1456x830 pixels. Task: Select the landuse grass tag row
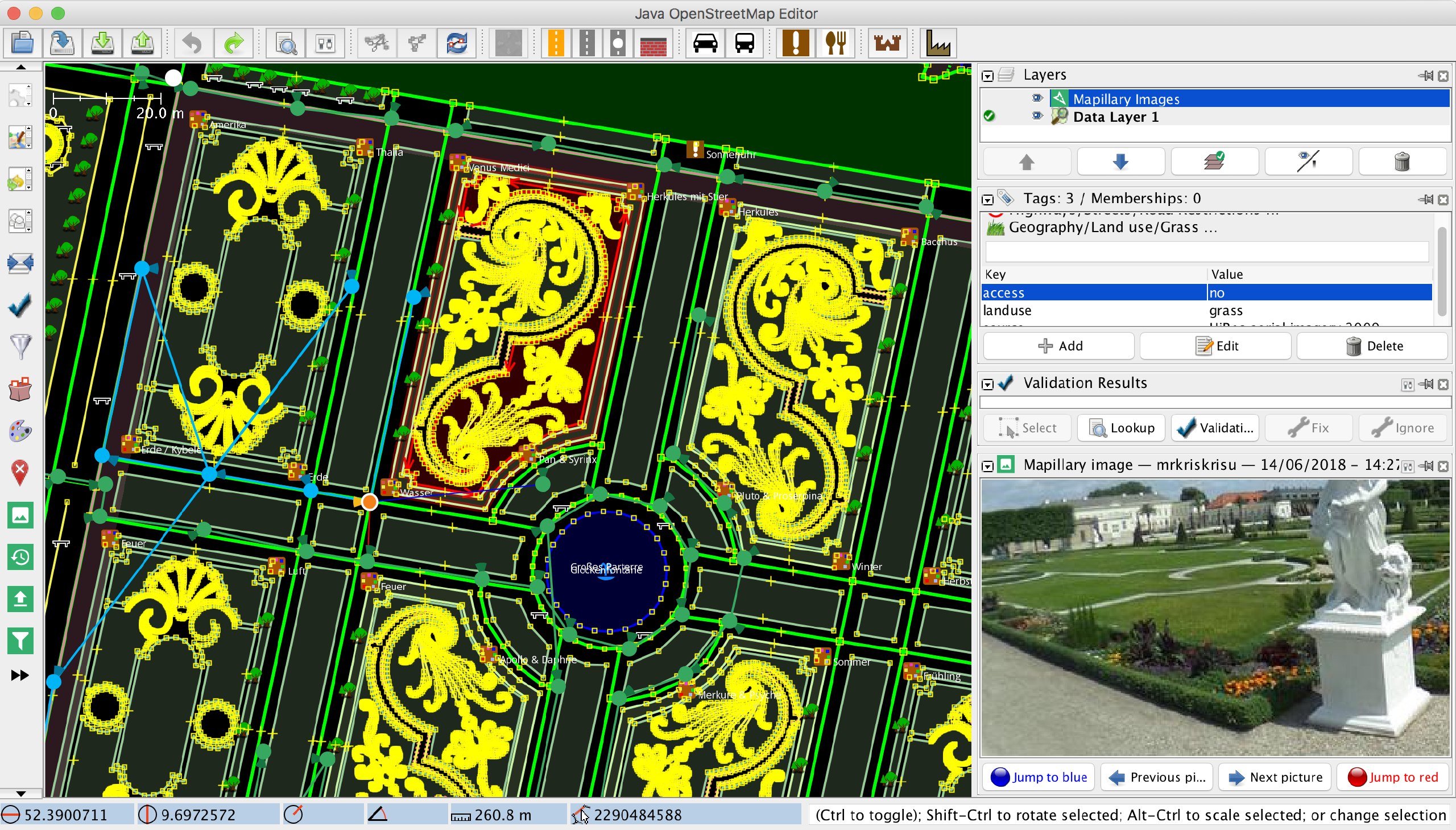1206,310
